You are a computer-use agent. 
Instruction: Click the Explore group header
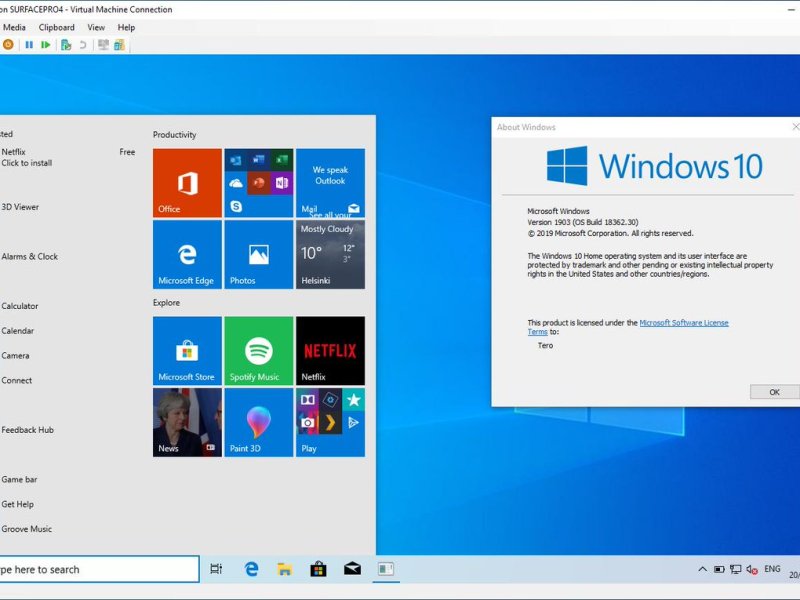166,303
